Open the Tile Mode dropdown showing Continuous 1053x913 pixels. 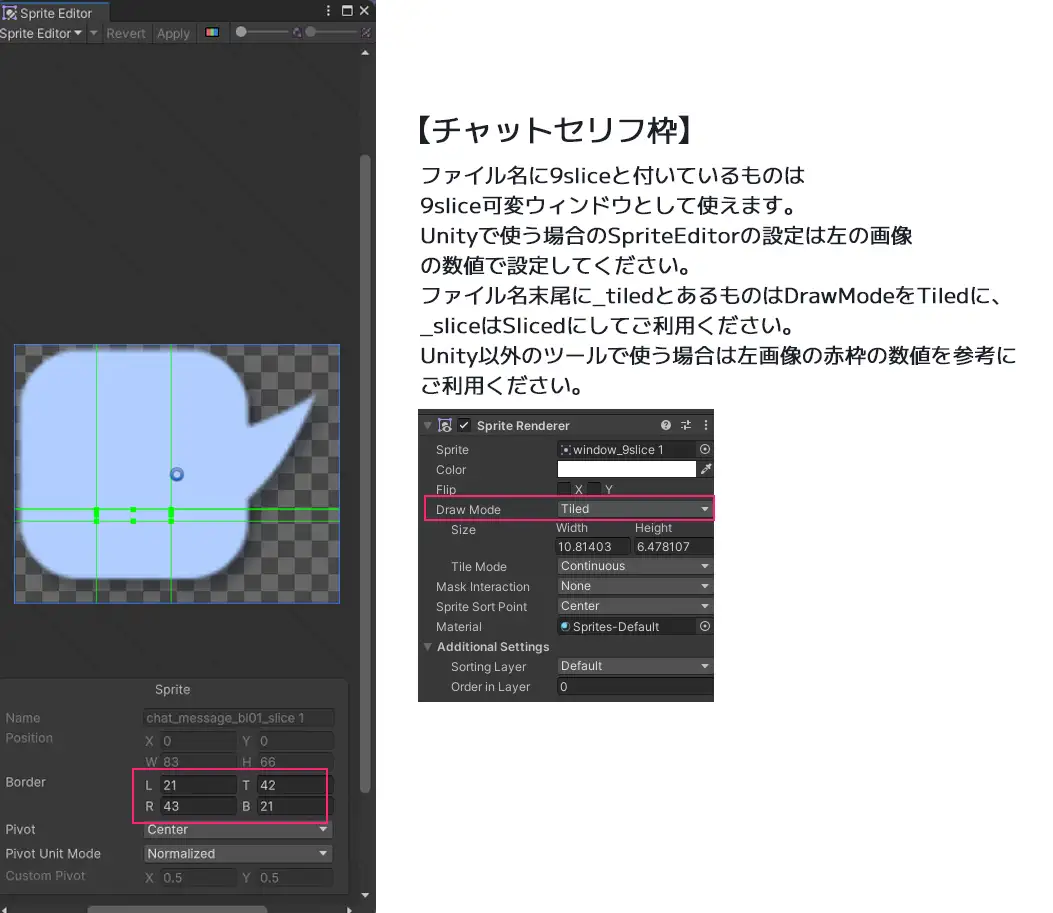(634, 566)
